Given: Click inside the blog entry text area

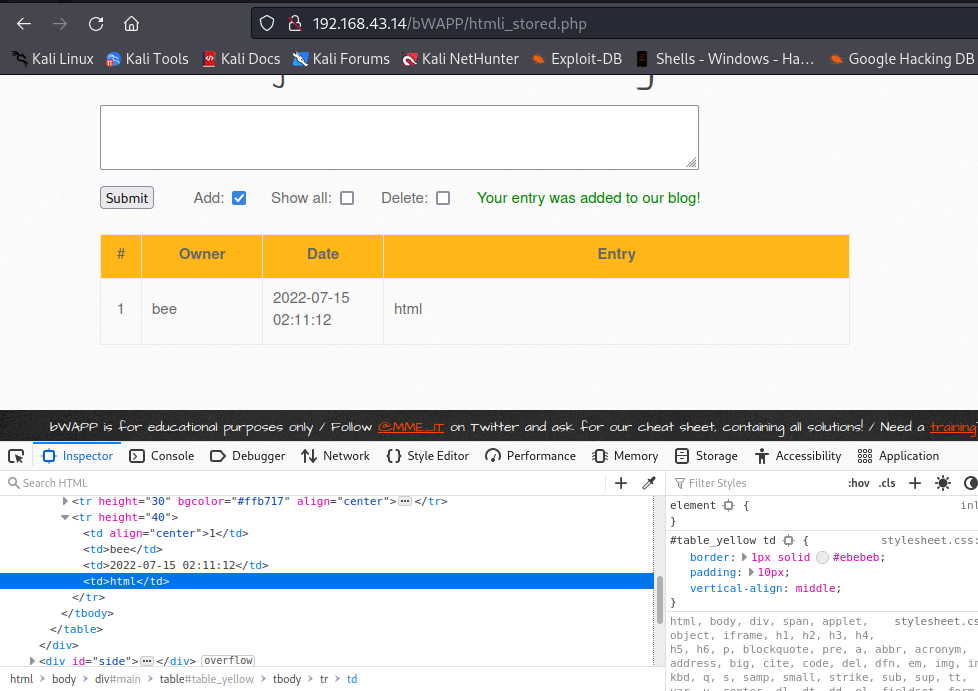Looking at the screenshot, I should coord(399,137).
